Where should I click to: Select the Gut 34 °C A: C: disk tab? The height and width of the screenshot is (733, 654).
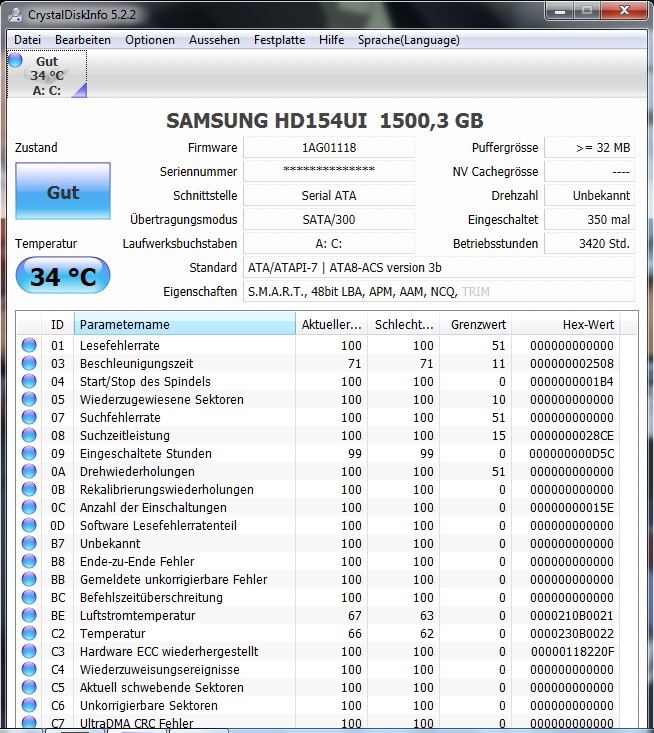[x=47, y=74]
